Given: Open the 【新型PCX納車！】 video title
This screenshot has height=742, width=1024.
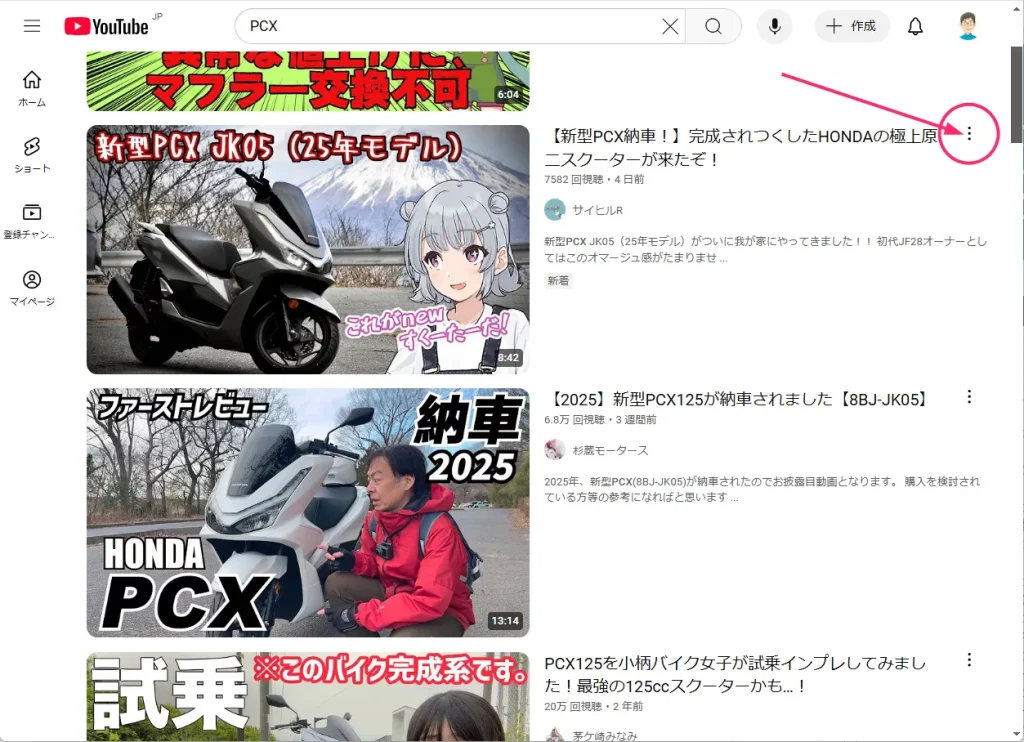Looking at the screenshot, I should pyautogui.click(x=741, y=148).
